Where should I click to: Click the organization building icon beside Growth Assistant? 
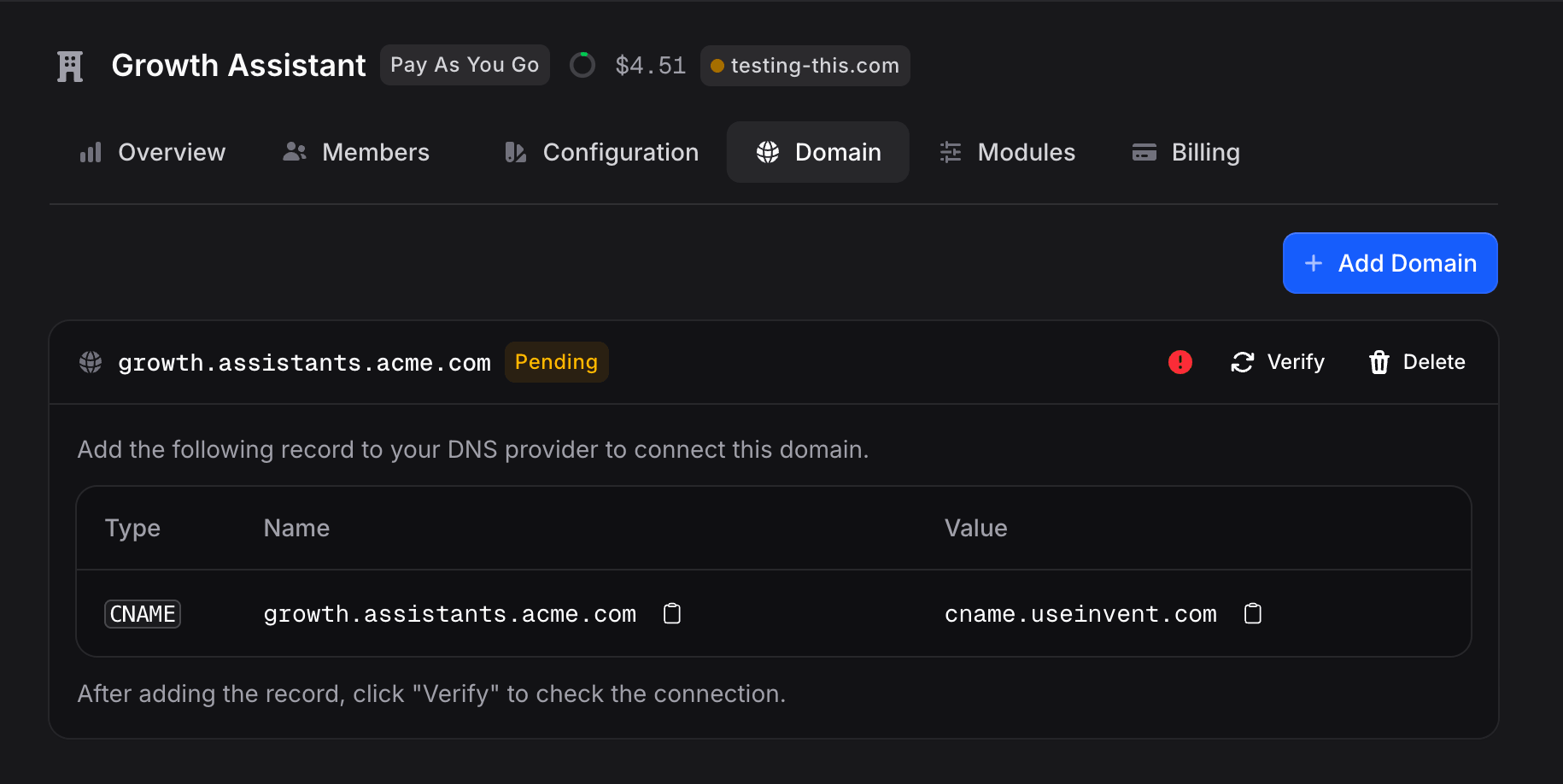70,66
